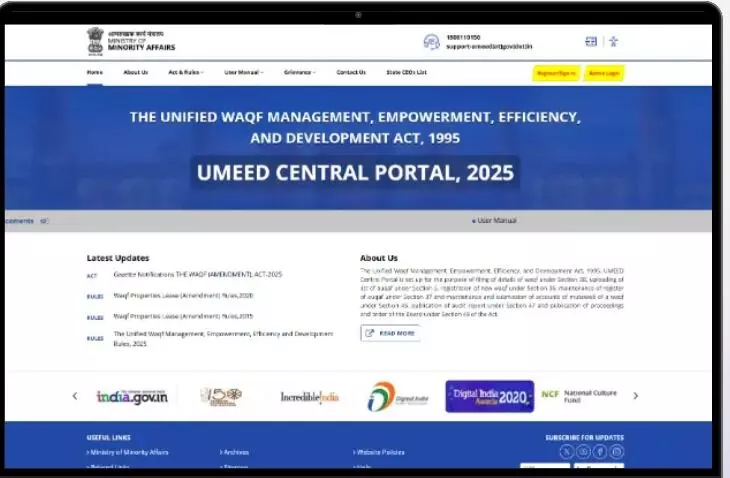This screenshot has height=478, width=730.
Task: Open the Digital India Awards 2020 banner
Action: pos(489,397)
